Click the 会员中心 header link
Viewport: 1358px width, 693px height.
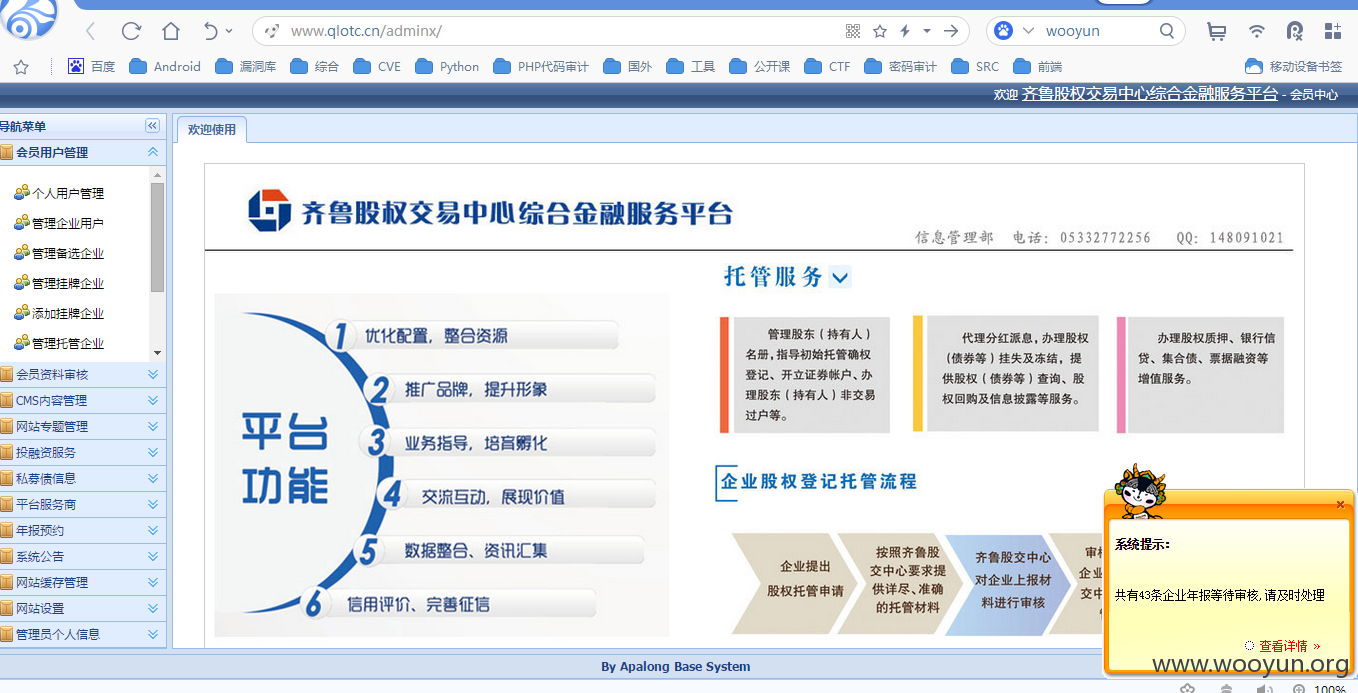pyautogui.click(x=1314, y=95)
